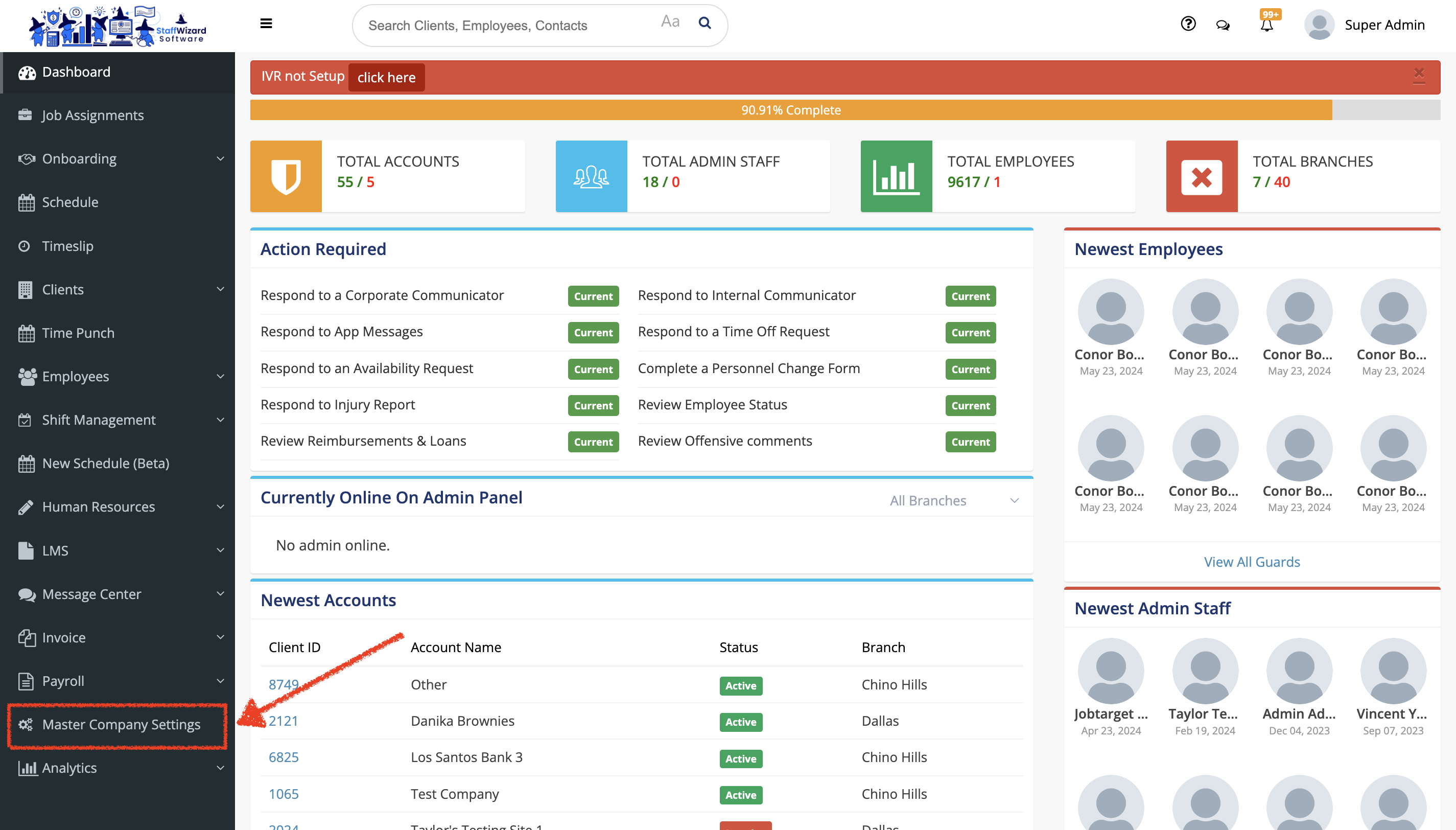Click the 90.91% Complete progress bar
1456x830 pixels.
(791, 110)
